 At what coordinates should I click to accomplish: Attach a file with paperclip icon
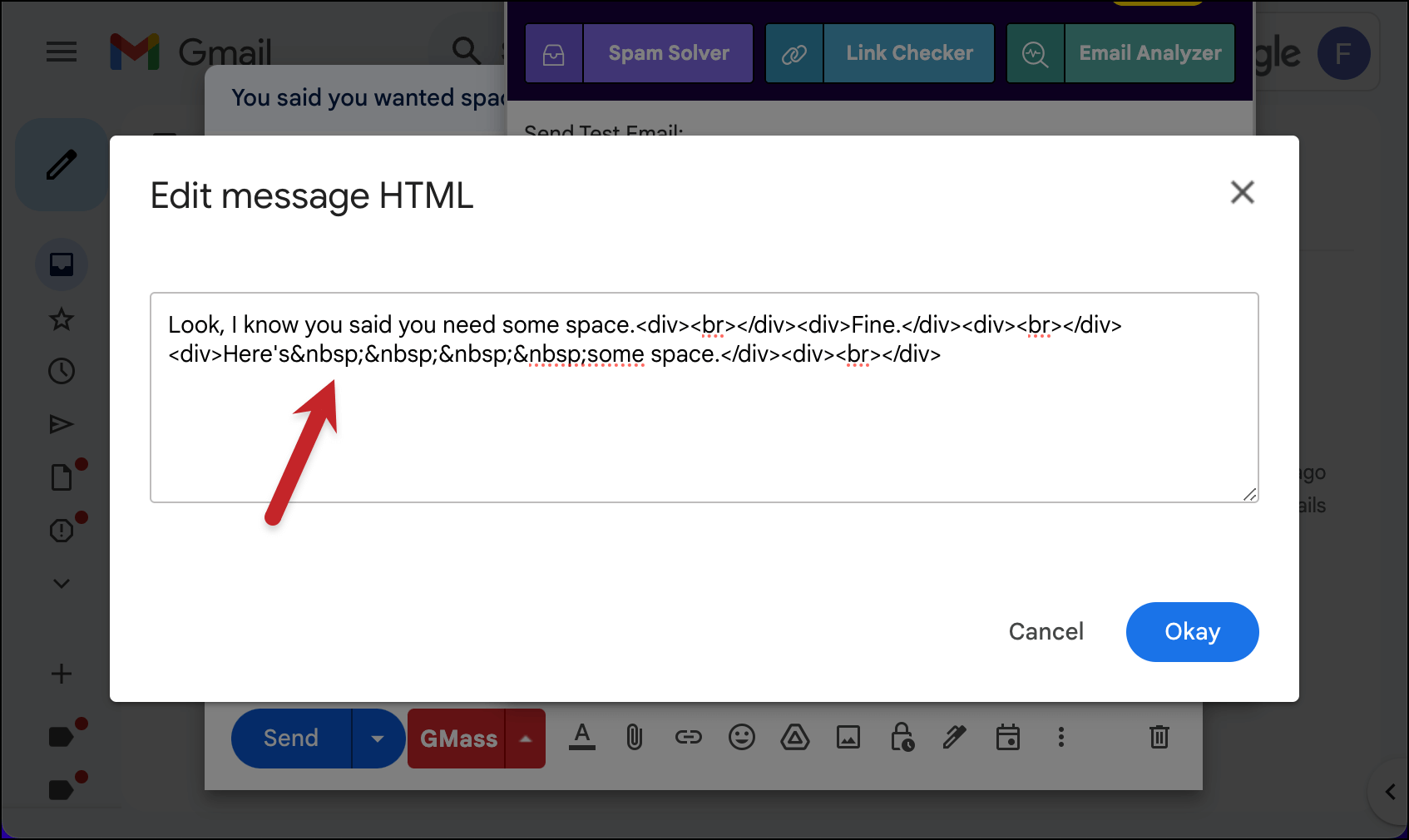coord(635,737)
